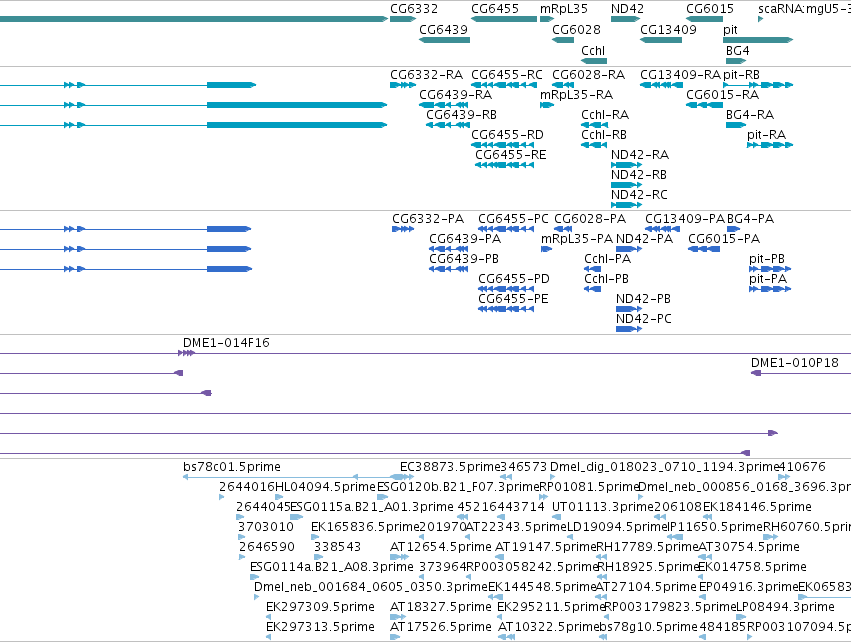Select the mRpL35 gene label
This screenshot has height=642, width=851.
pos(563,9)
